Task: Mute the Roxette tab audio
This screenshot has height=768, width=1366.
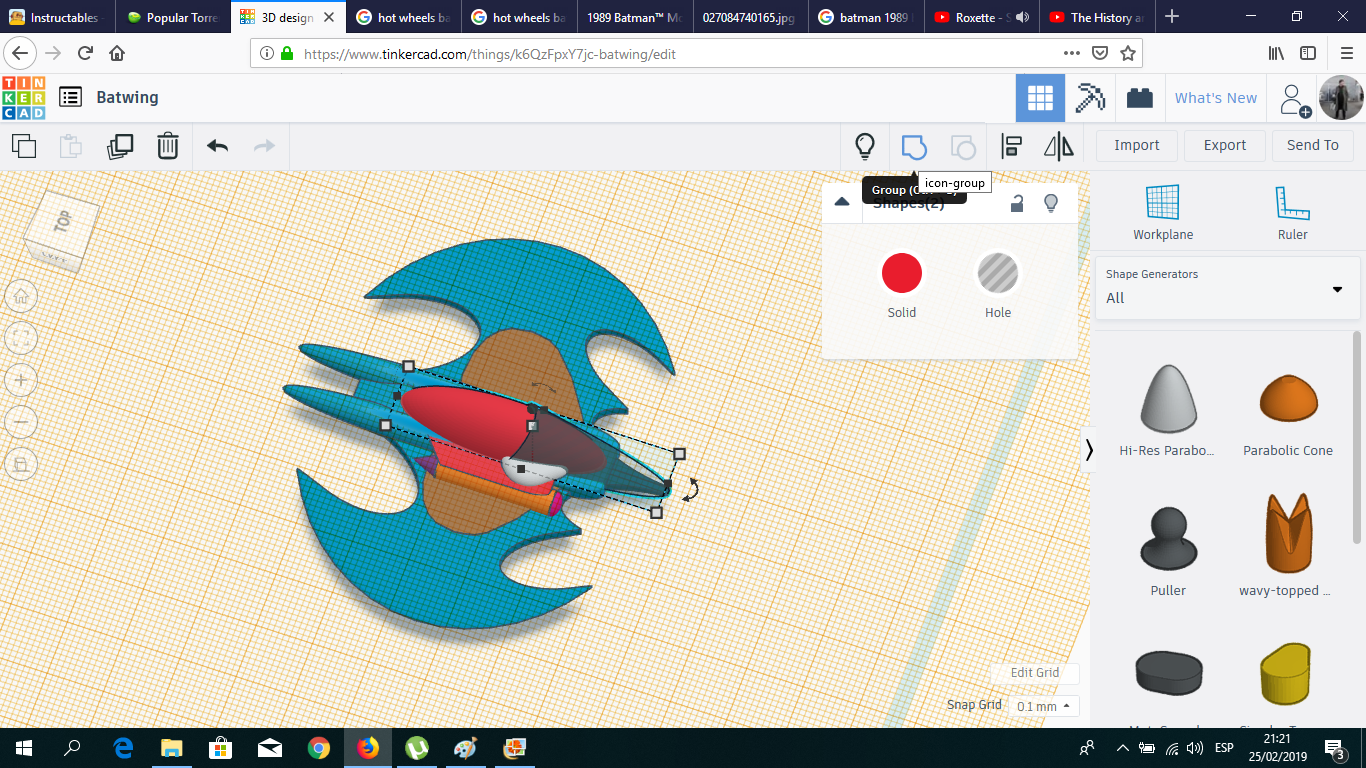Action: point(1022,17)
